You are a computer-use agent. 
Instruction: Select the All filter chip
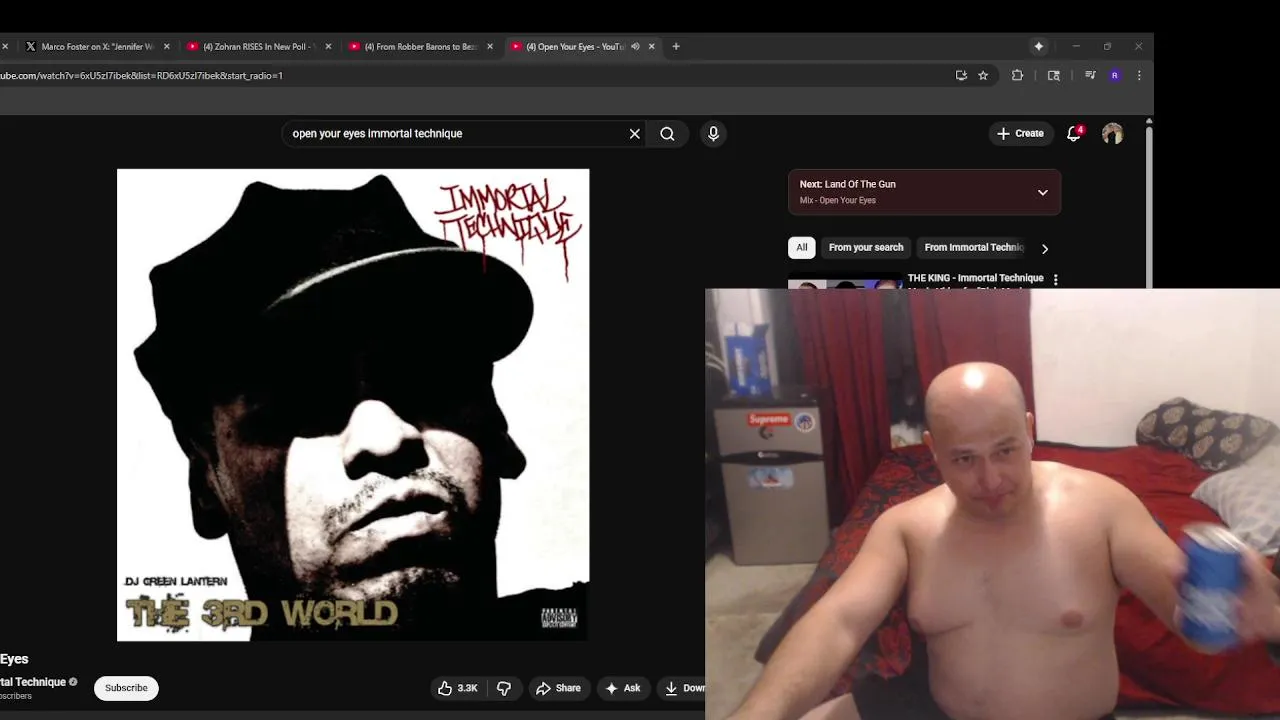tap(801, 247)
